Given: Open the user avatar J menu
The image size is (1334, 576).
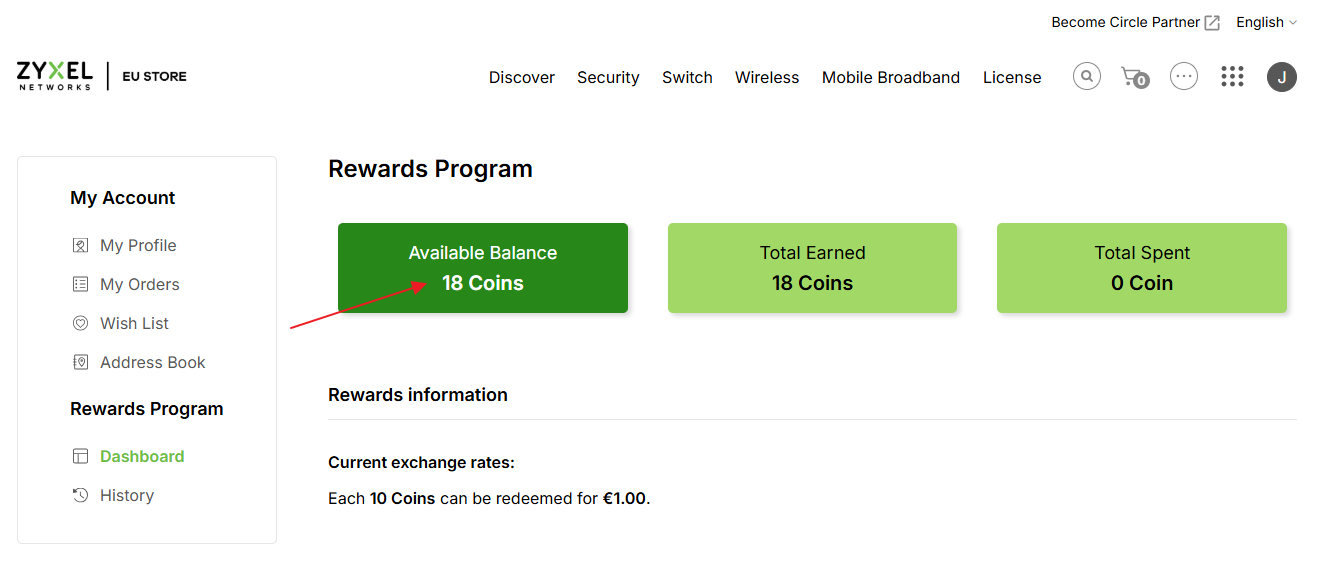Looking at the screenshot, I should pyautogui.click(x=1282, y=77).
